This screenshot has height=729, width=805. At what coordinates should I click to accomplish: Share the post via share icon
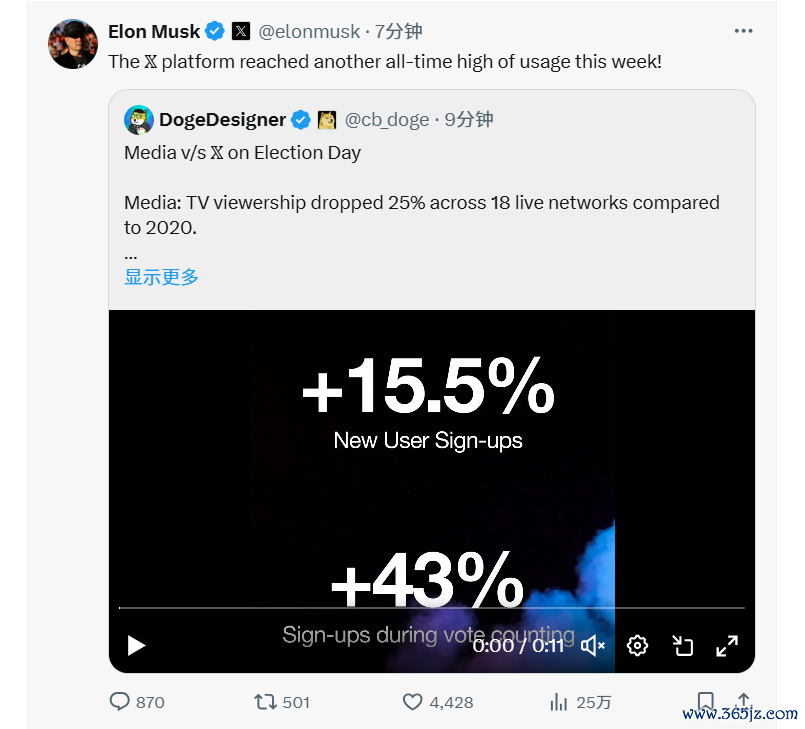(743, 700)
